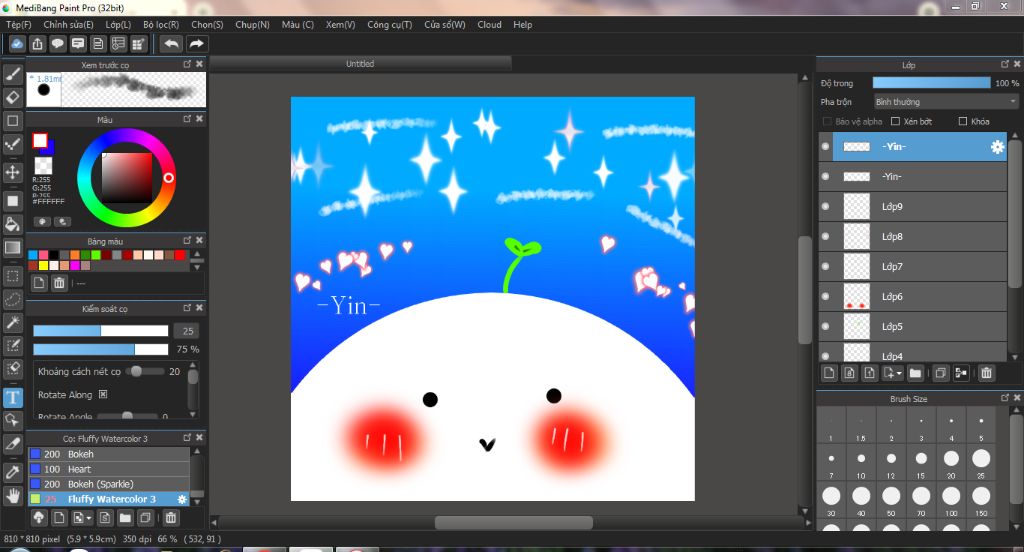Choose the Magic Wand tool
The width and height of the screenshot is (1024, 552).
(12, 322)
